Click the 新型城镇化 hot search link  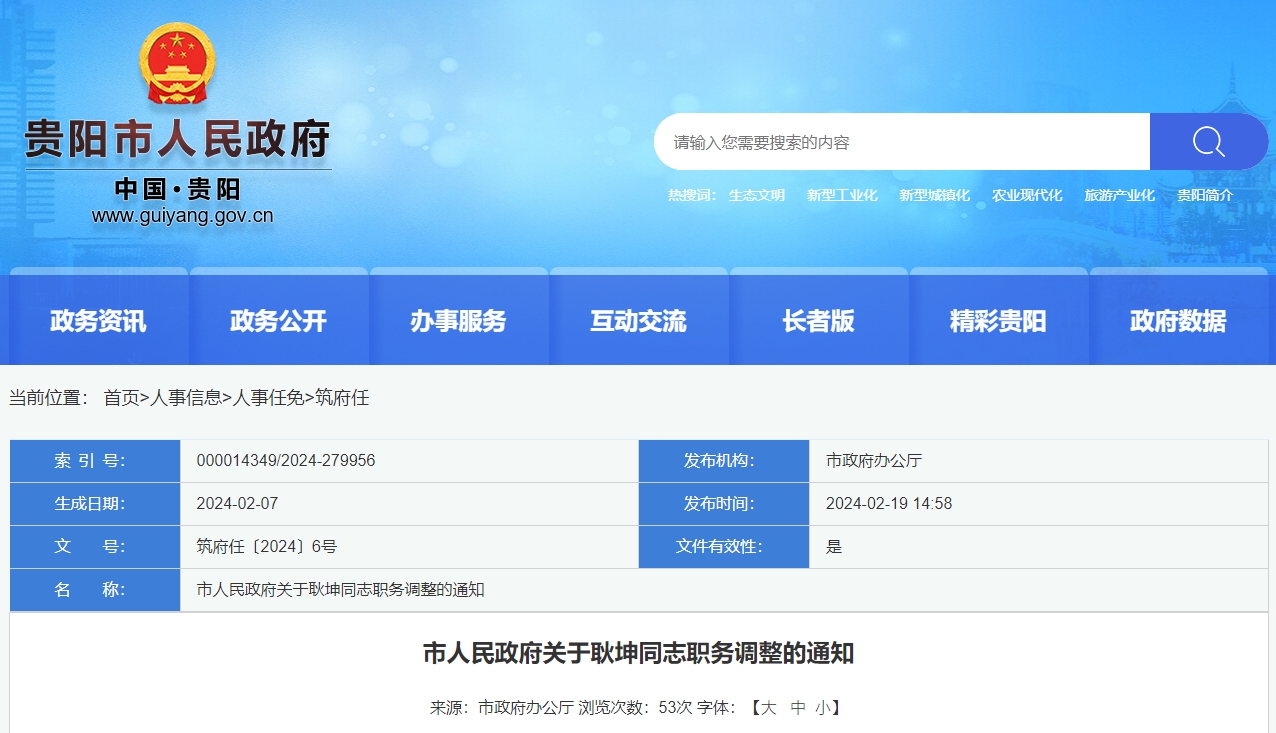click(934, 195)
